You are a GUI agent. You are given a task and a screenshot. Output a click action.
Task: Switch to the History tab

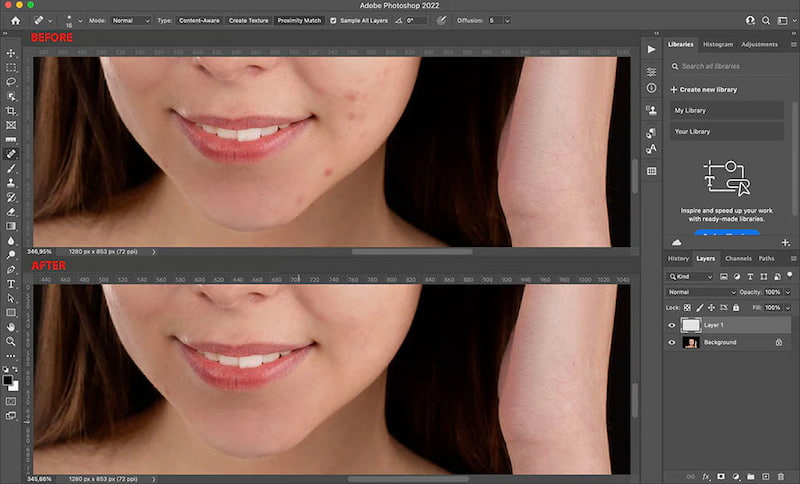(678, 259)
